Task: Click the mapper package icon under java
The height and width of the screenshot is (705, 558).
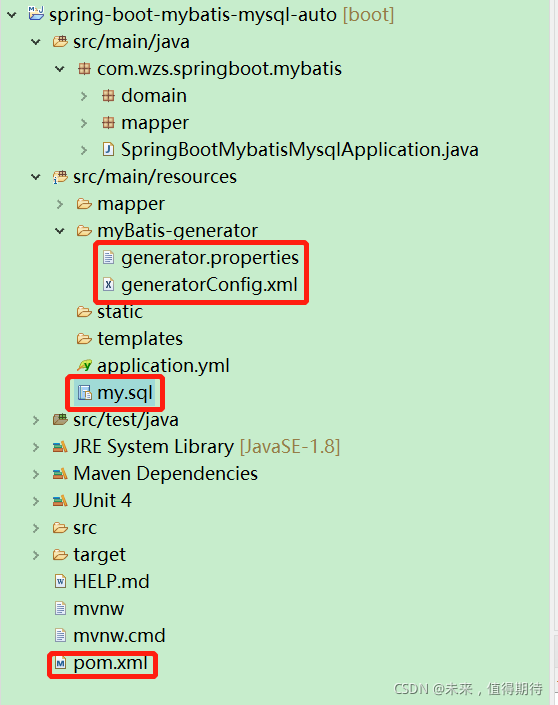Action: point(108,123)
